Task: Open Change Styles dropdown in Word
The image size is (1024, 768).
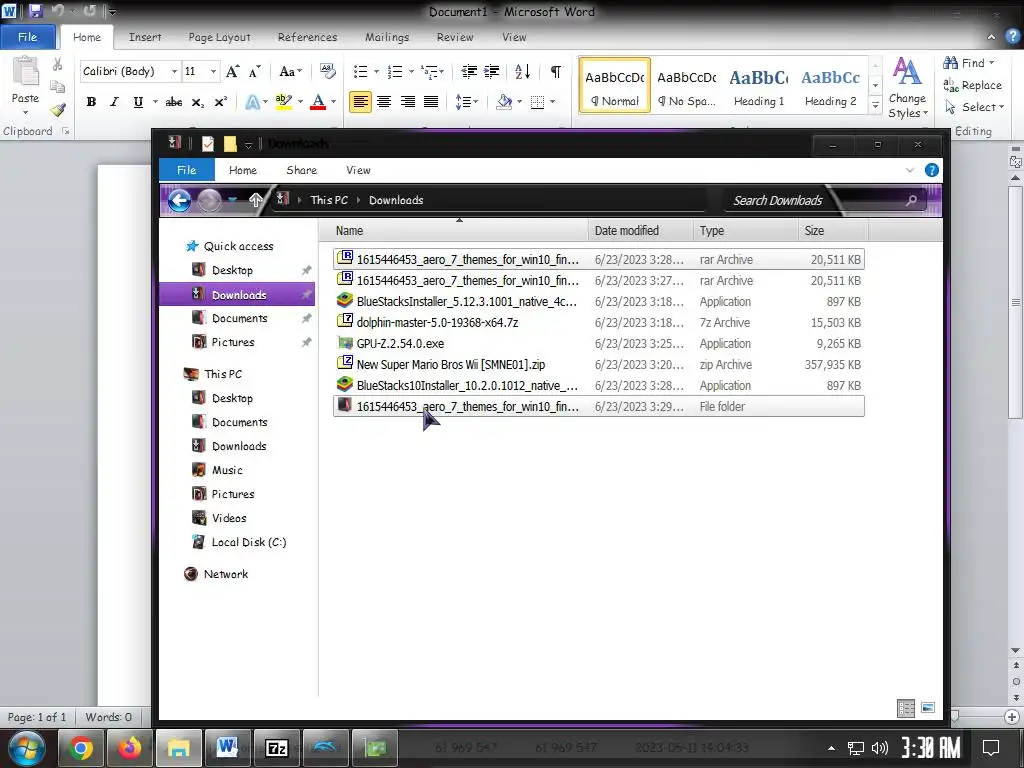Action: click(x=907, y=88)
